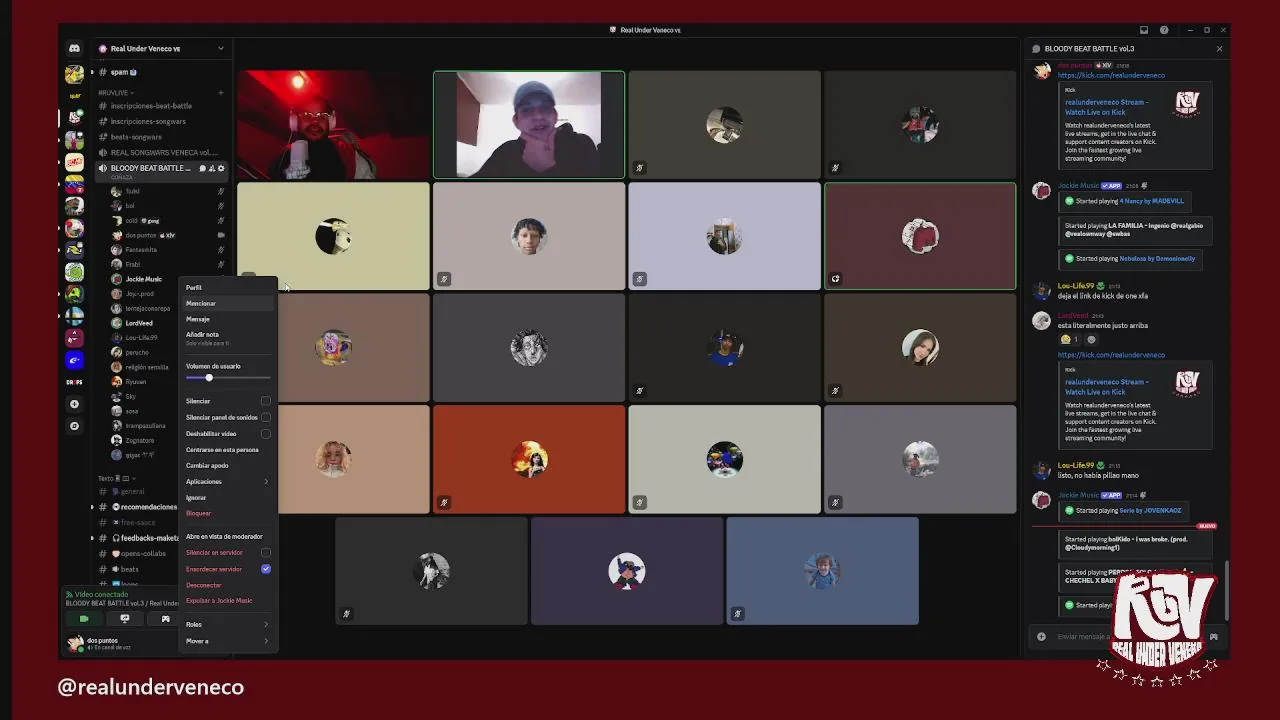Screen dimensions: 1280x720
Task: Click the blue server icon below the maroon one
Action: [x=74, y=360]
